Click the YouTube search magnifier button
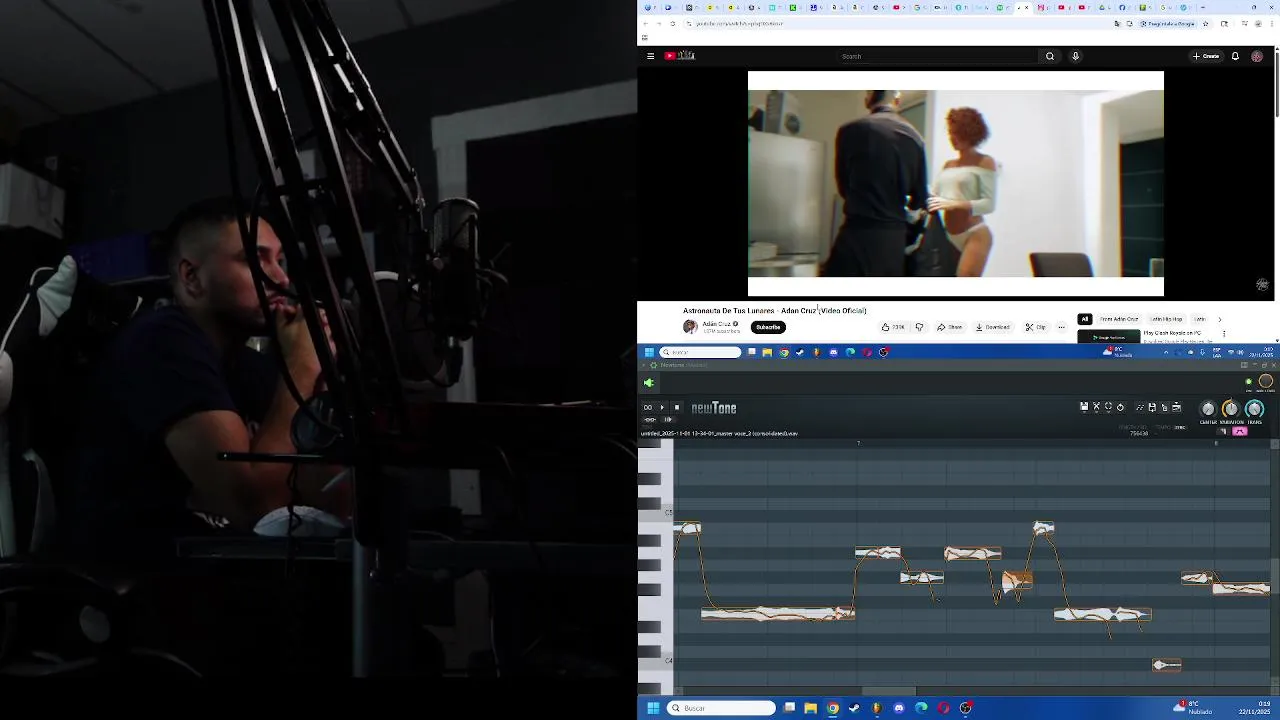The image size is (1280, 720). pyautogui.click(x=1049, y=56)
